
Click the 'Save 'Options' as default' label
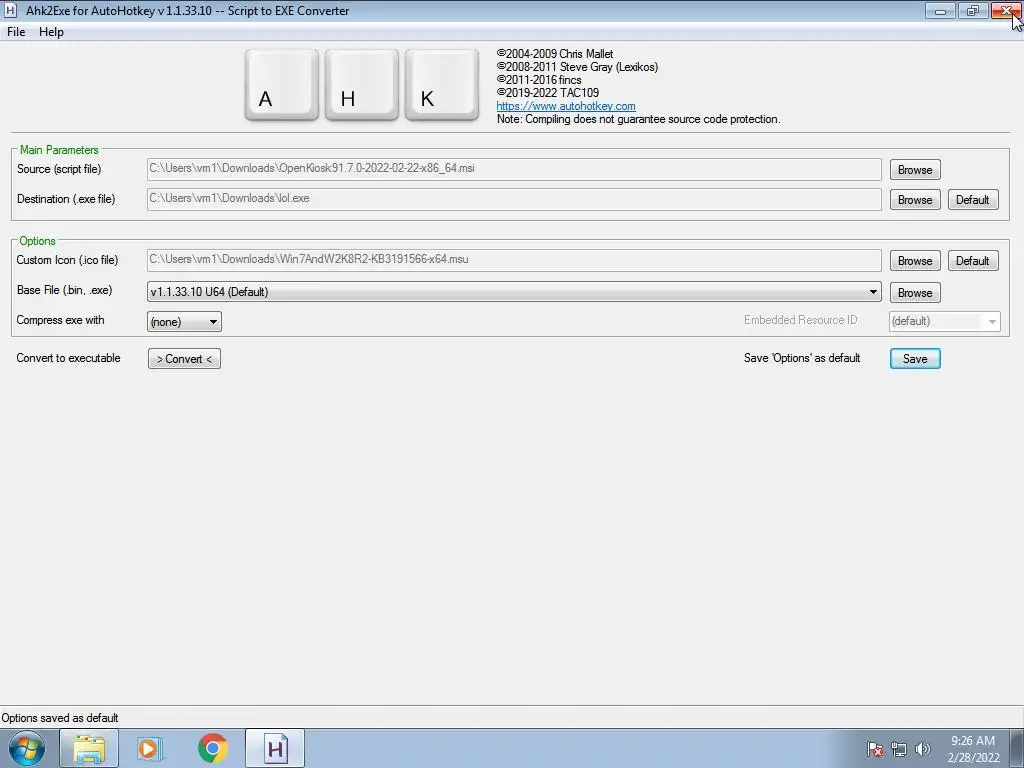tap(801, 358)
